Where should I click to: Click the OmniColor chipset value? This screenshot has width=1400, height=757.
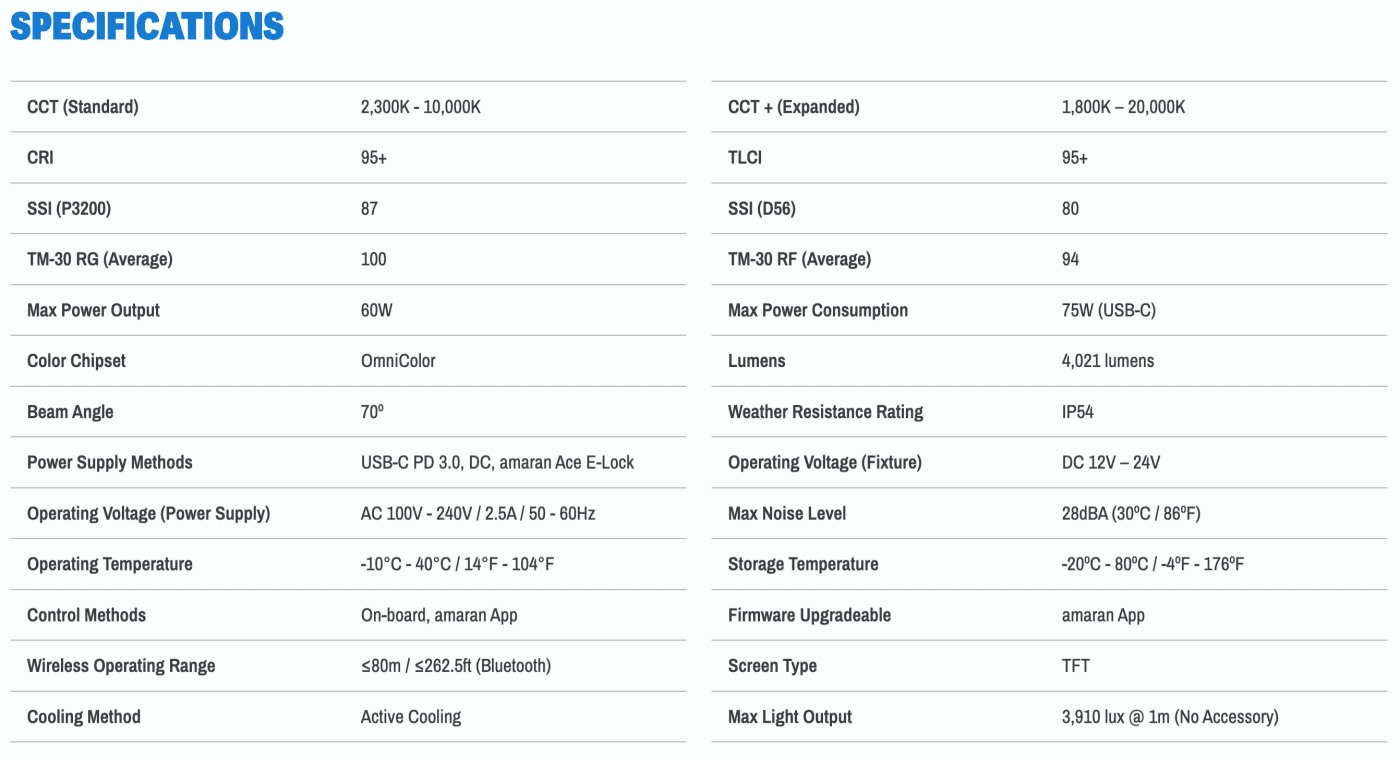[398, 361]
